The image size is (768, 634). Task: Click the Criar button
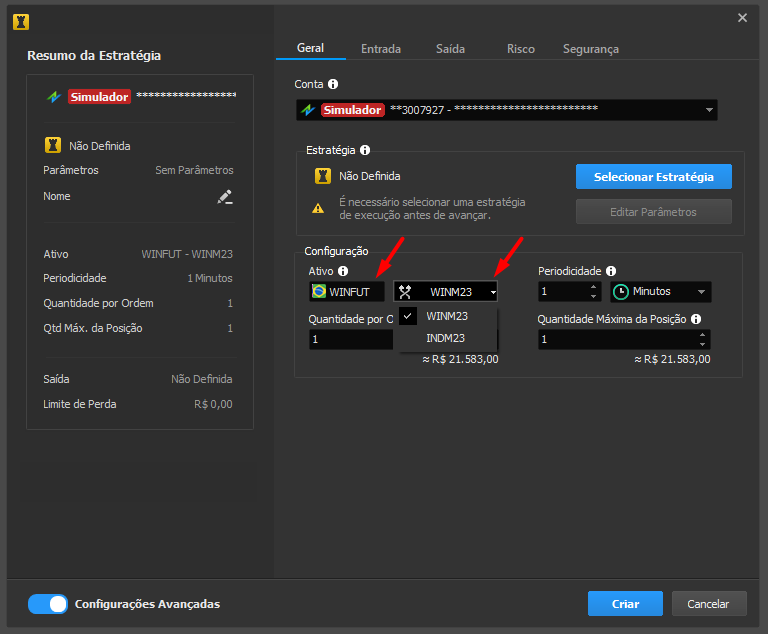pos(625,604)
